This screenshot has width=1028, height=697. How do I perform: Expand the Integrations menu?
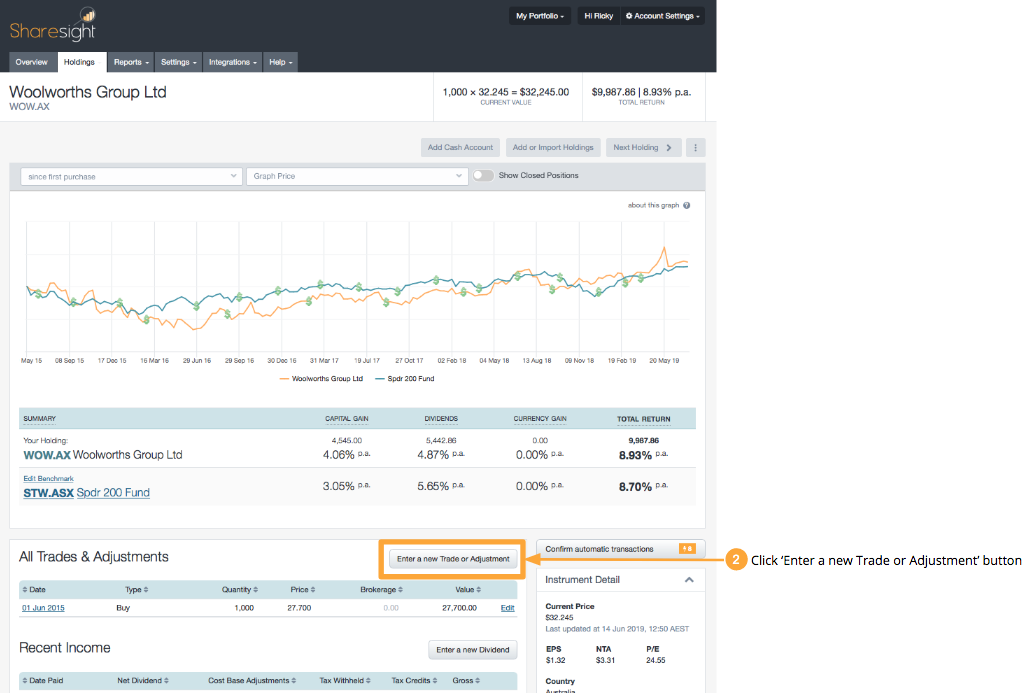[233, 62]
